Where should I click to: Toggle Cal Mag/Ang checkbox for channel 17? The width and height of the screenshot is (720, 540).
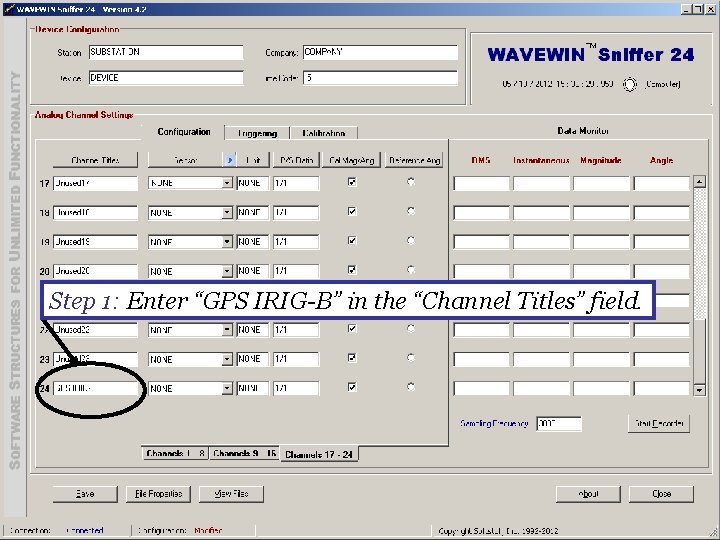[352, 182]
